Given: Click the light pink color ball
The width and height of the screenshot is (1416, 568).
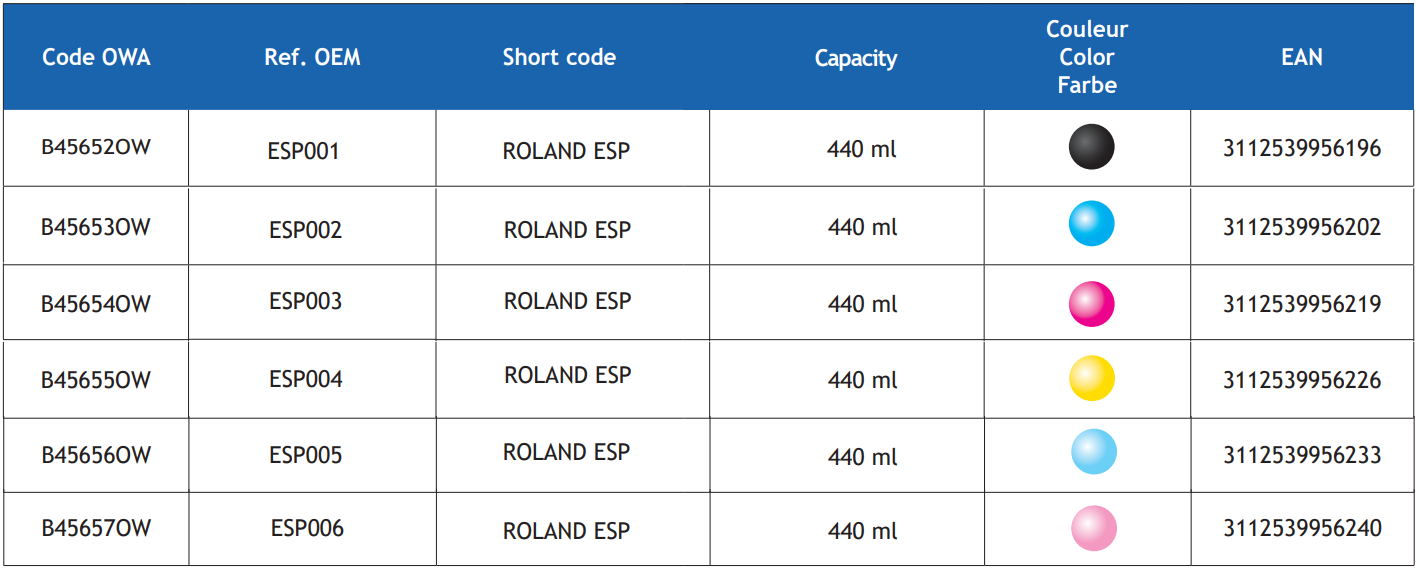Looking at the screenshot, I should (1093, 527).
